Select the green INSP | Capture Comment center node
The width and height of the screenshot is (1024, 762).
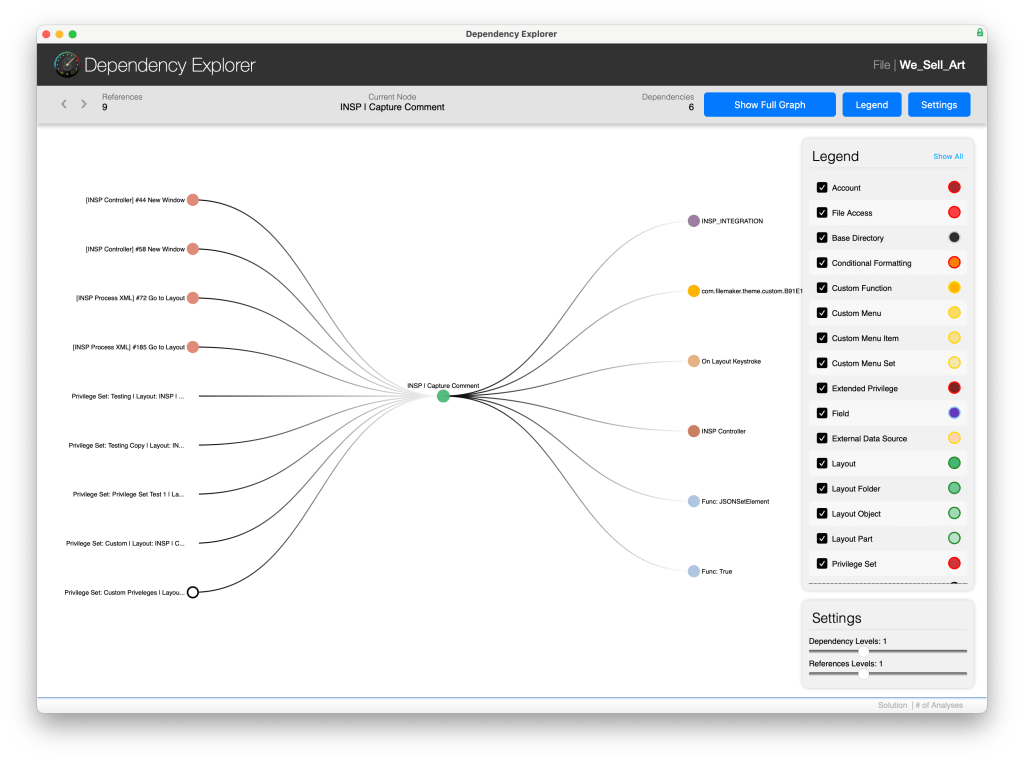(x=443, y=396)
